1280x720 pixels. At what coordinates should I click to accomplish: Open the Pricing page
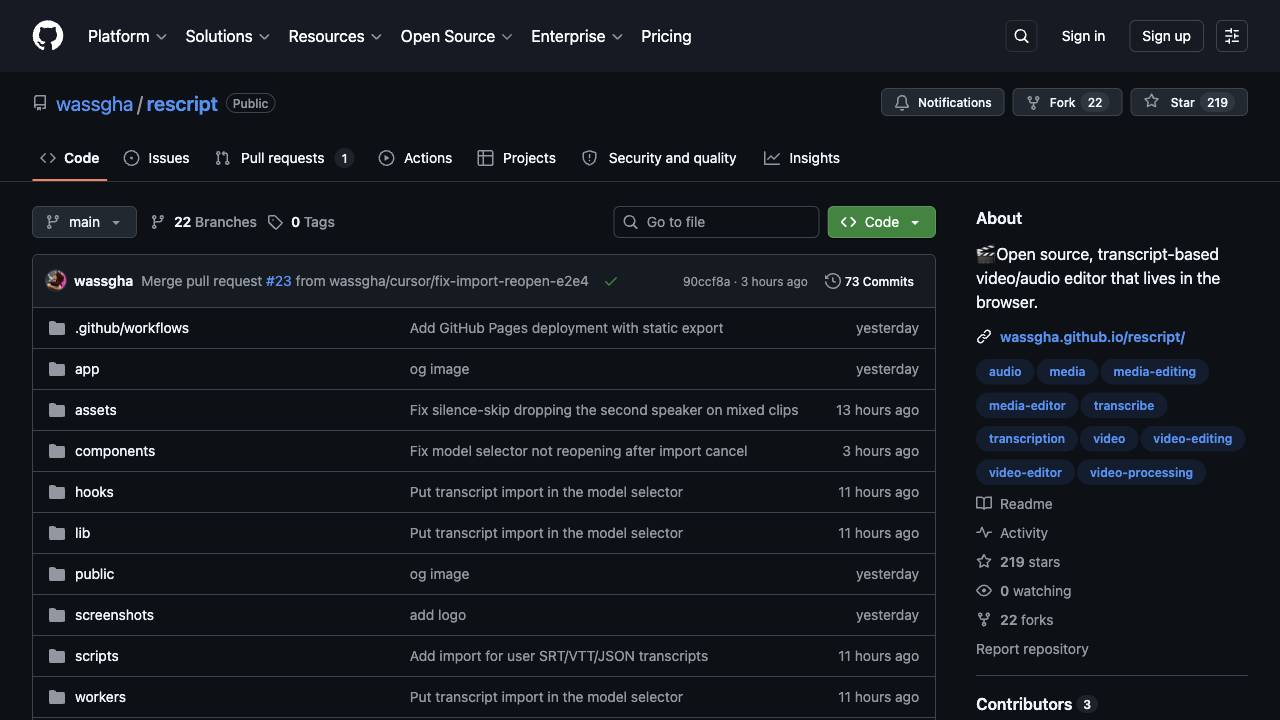666,36
